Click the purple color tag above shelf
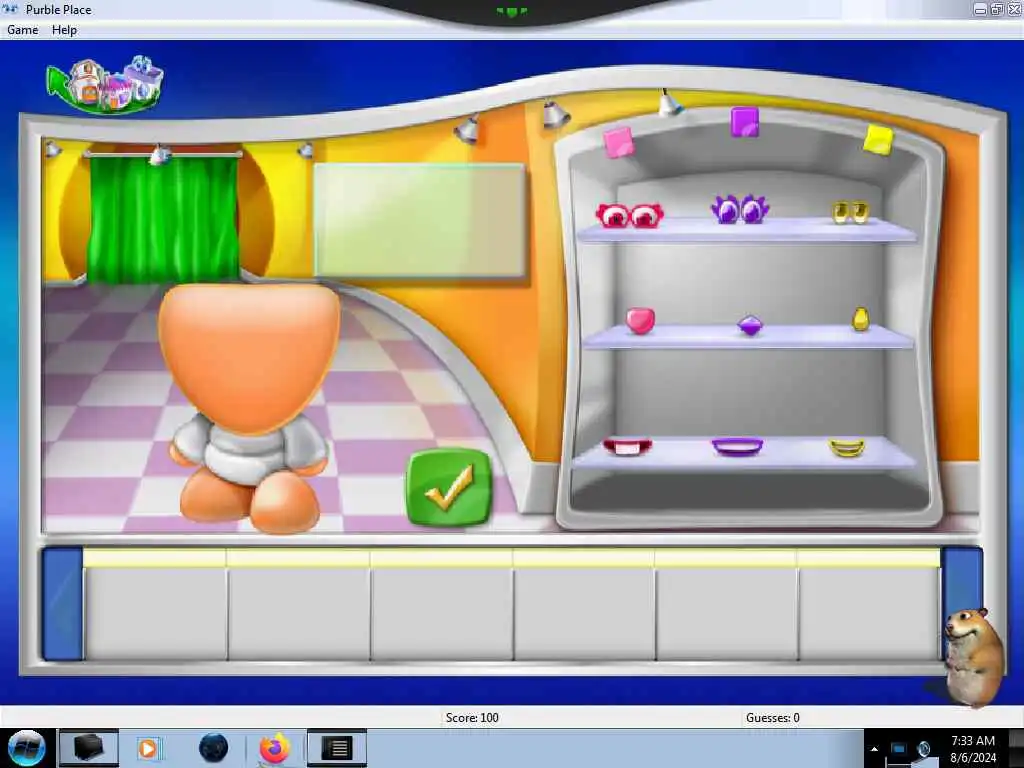This screenshot has width=1024, height=768. 744,122
